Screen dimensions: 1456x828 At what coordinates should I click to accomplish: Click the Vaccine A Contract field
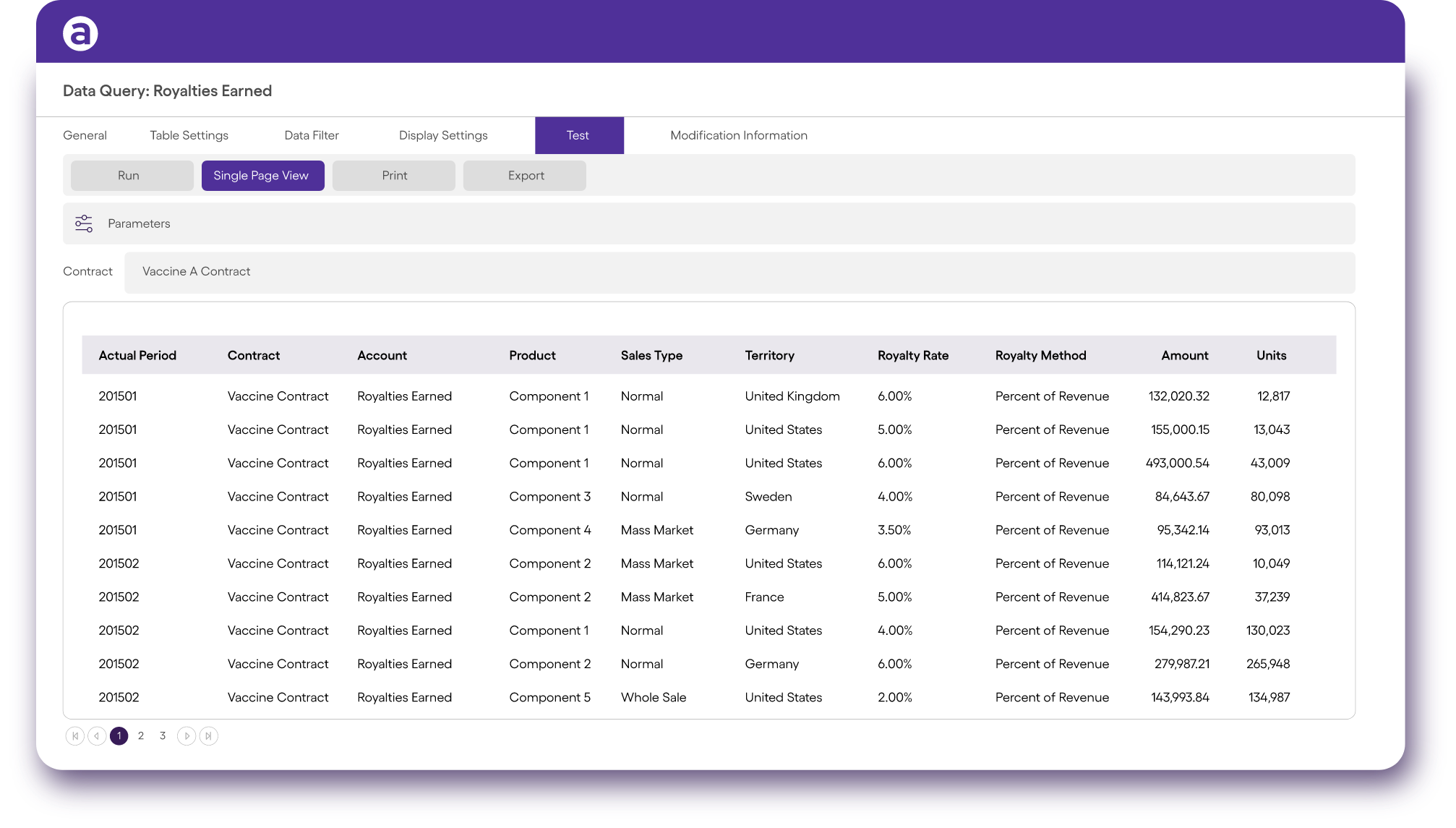740,273
